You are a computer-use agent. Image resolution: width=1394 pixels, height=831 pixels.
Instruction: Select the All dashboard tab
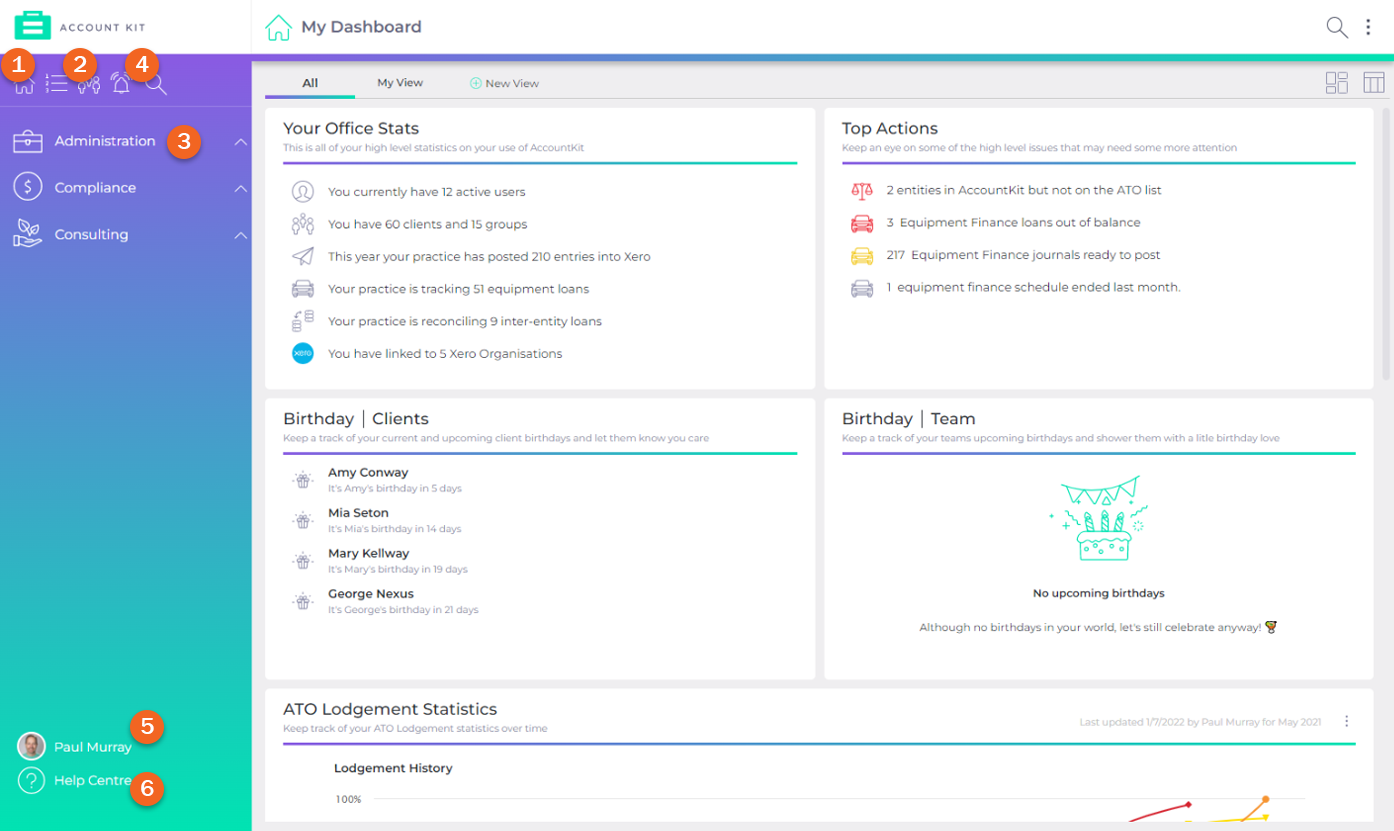click(x=310, y=83)
